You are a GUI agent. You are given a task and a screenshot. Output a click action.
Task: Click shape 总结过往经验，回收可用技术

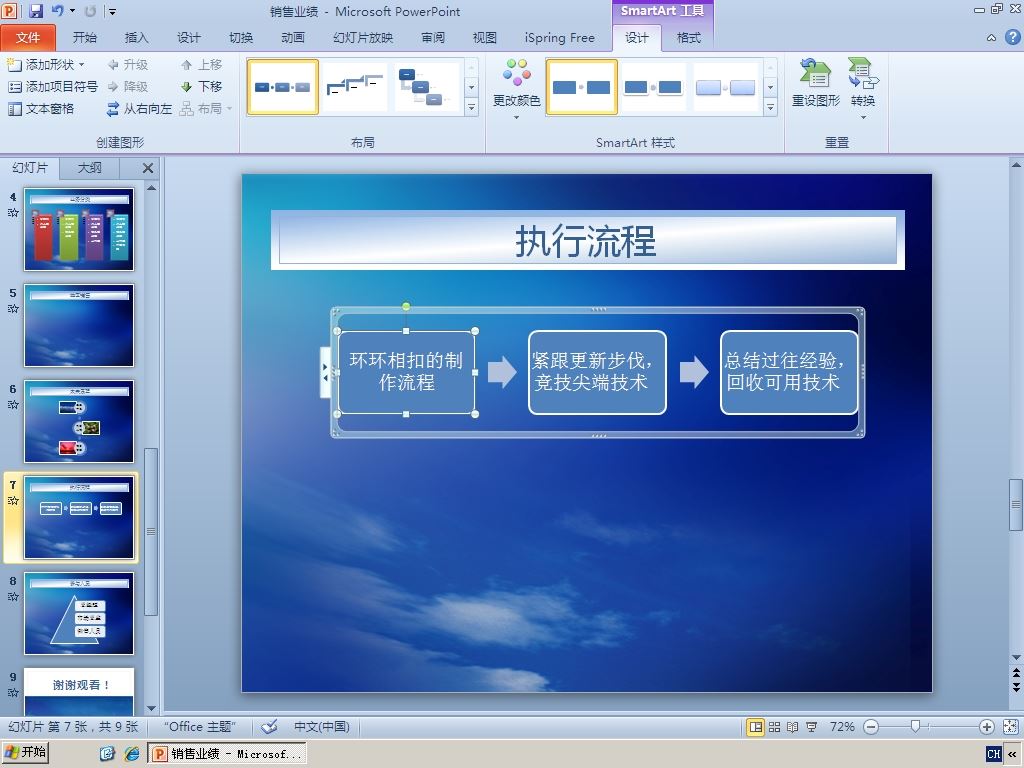789,372
